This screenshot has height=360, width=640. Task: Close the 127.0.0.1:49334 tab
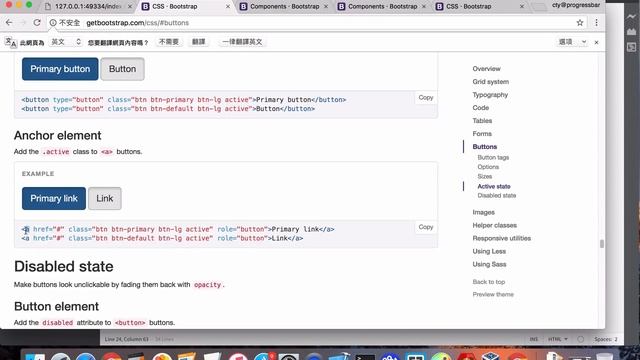pos(130,7)
